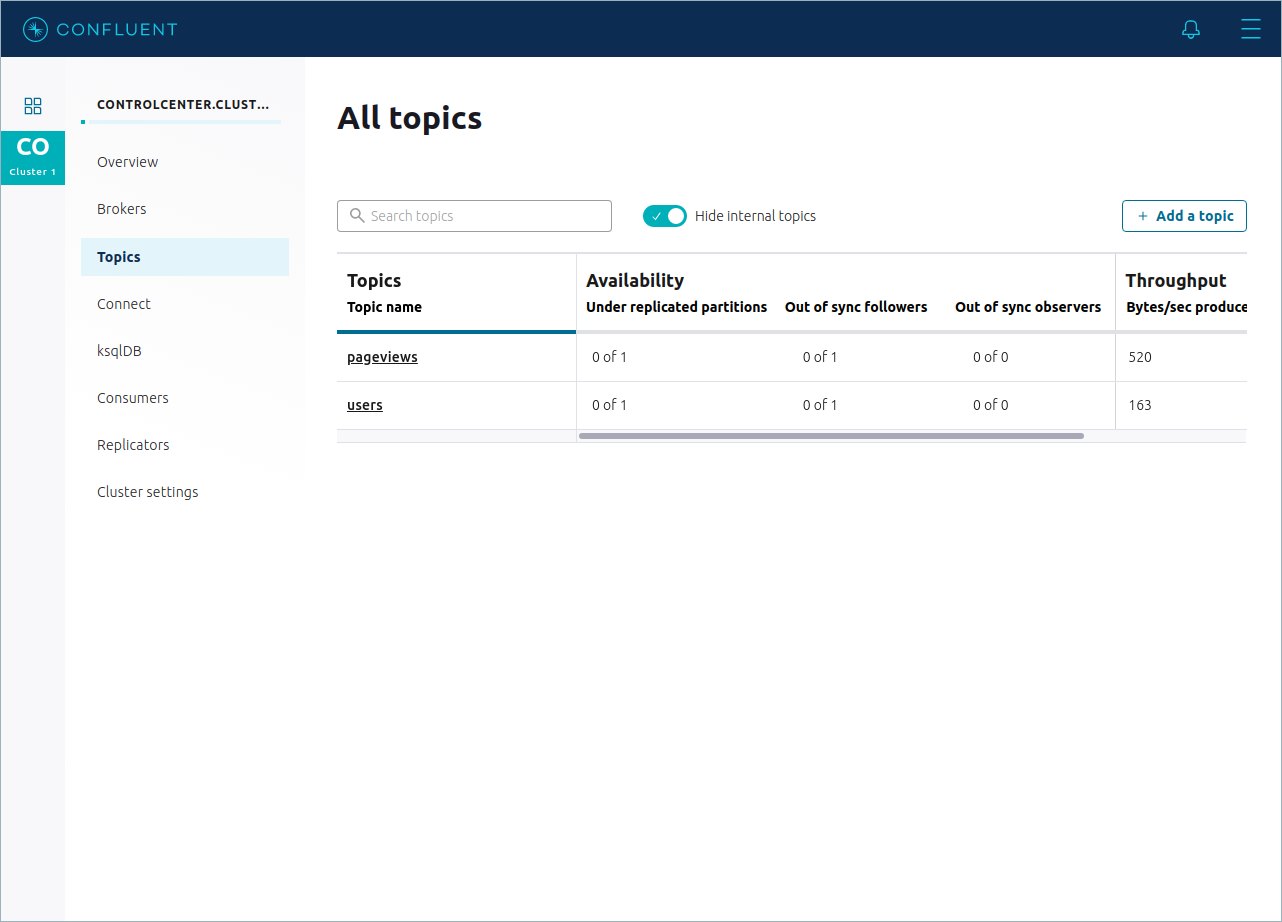Open the hamburger menu in header
1282x922 pixels.
tap(1250, 29)
